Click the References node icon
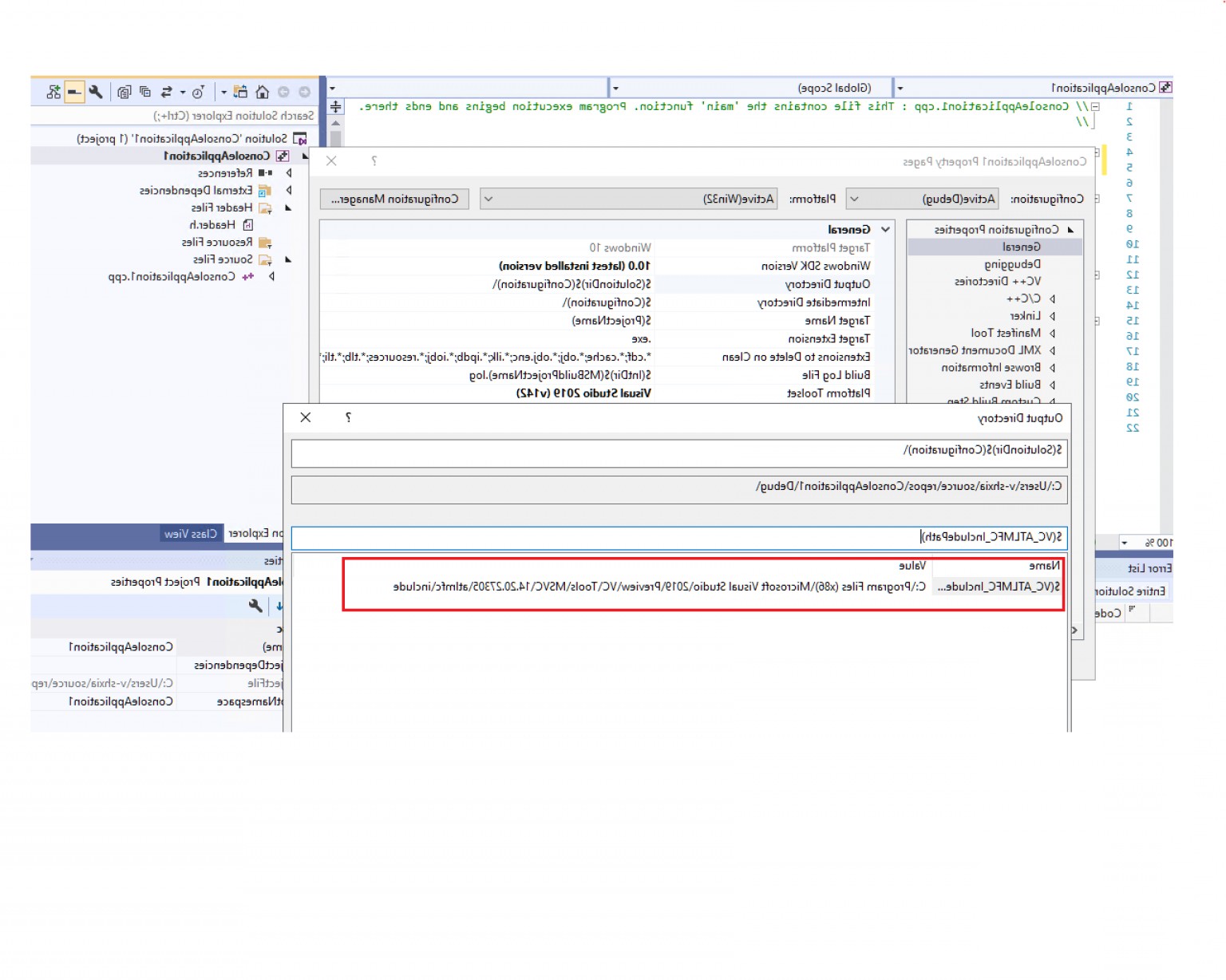The image size is (1226, 980). coord(265,173)
